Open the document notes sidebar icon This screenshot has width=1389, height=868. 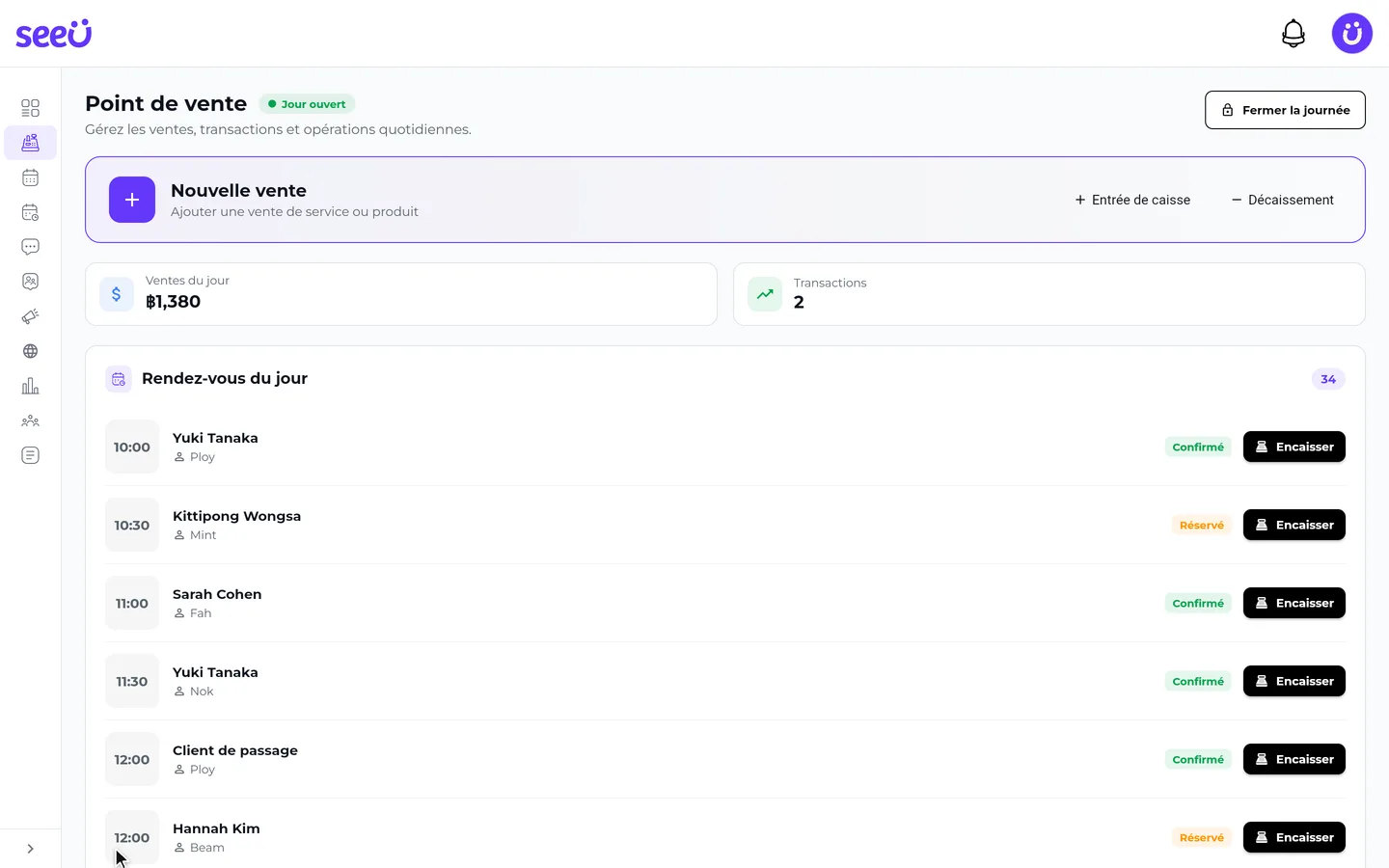[x=30, y=455]
